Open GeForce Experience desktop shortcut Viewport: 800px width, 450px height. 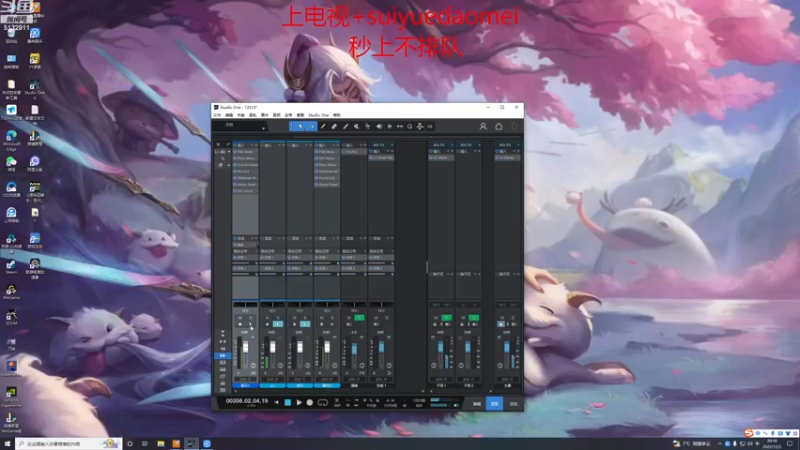pyautogui.click(x=11, y=397)
